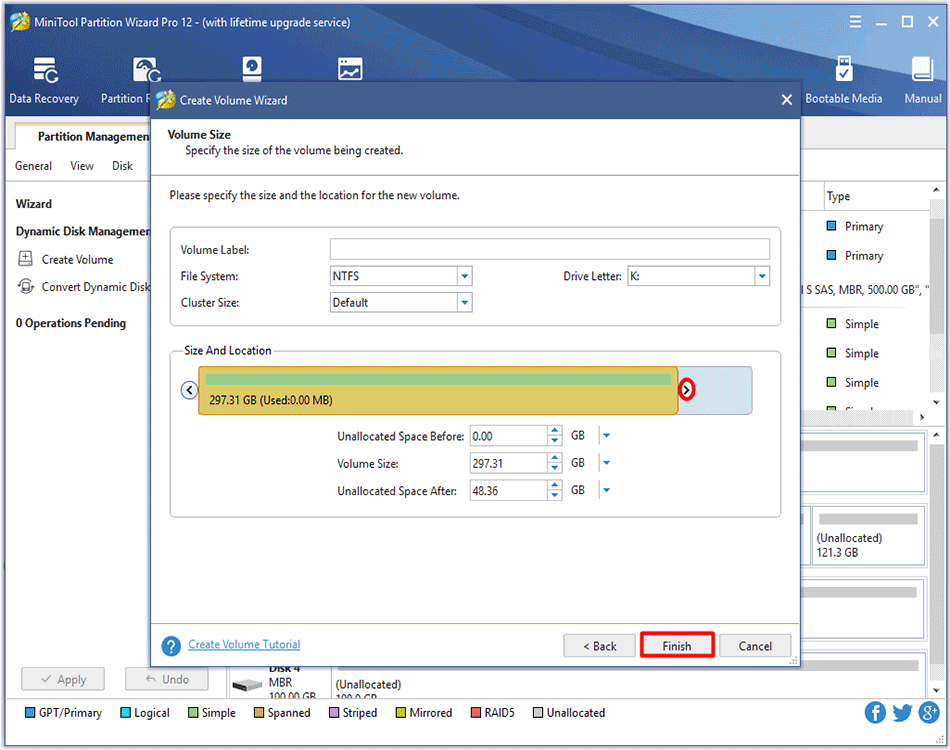Click the Undo button
The image size is (950, 750).
click(167, 679)
